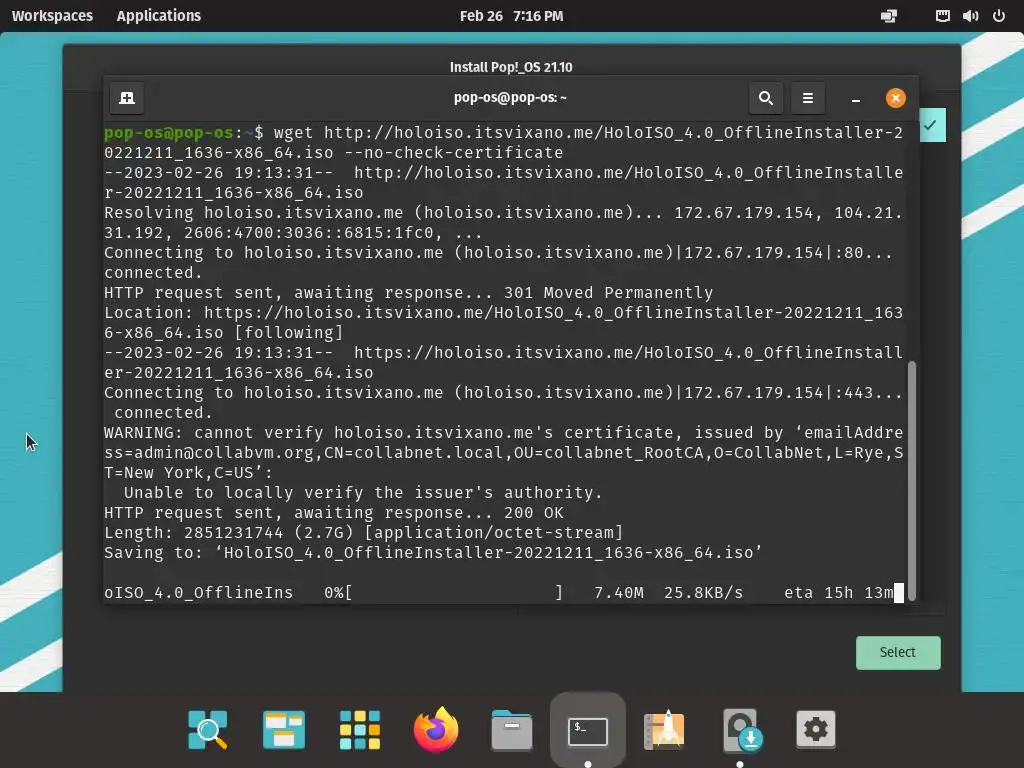Click the '301 Moved Permanently' text
This screenshot has width=1024, height=768.
[x=608, y=293]
